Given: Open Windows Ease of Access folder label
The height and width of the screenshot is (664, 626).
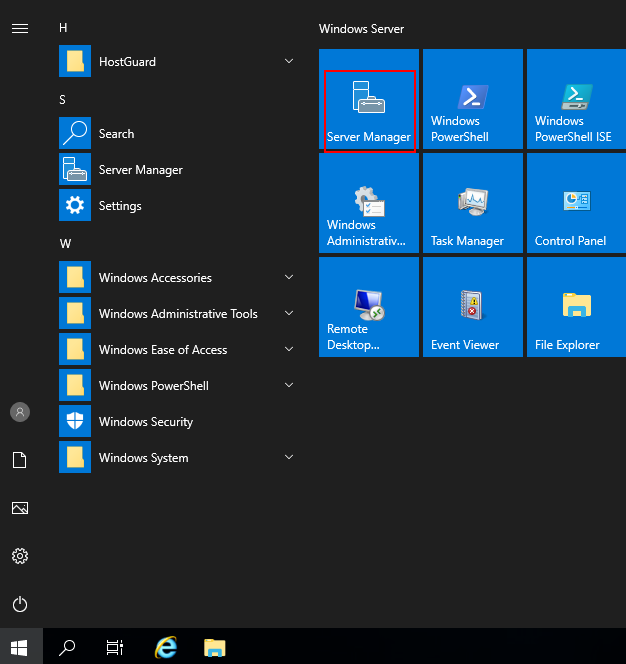Looking at the screenshot, I should (x=163, y=350).
